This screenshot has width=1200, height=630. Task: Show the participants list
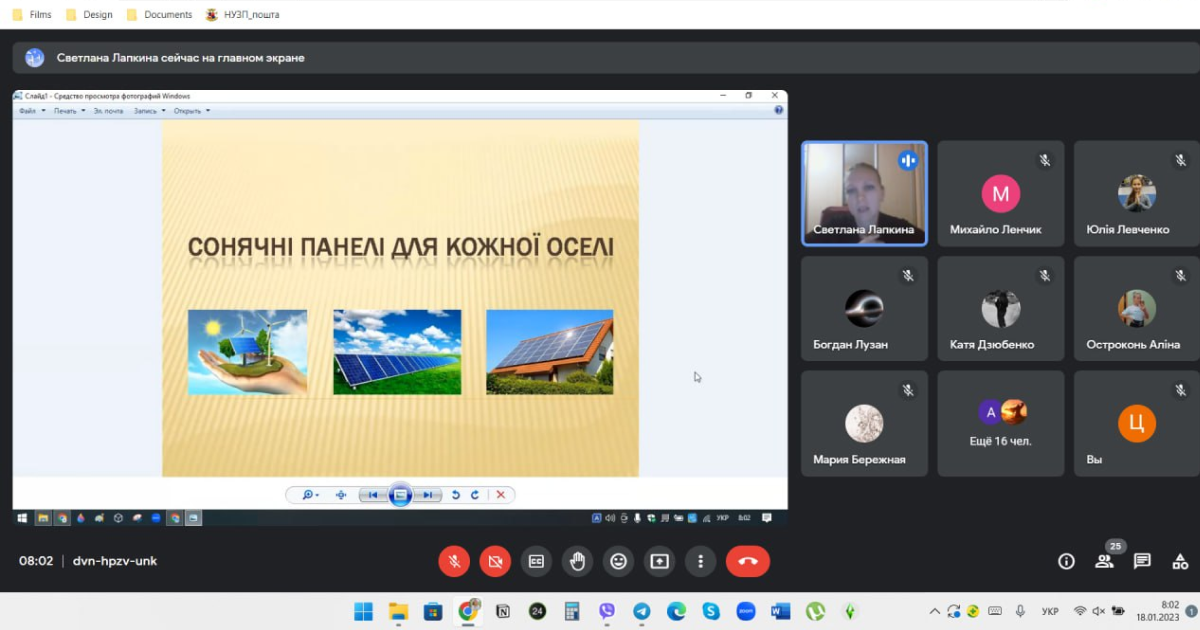(1104, 561)
